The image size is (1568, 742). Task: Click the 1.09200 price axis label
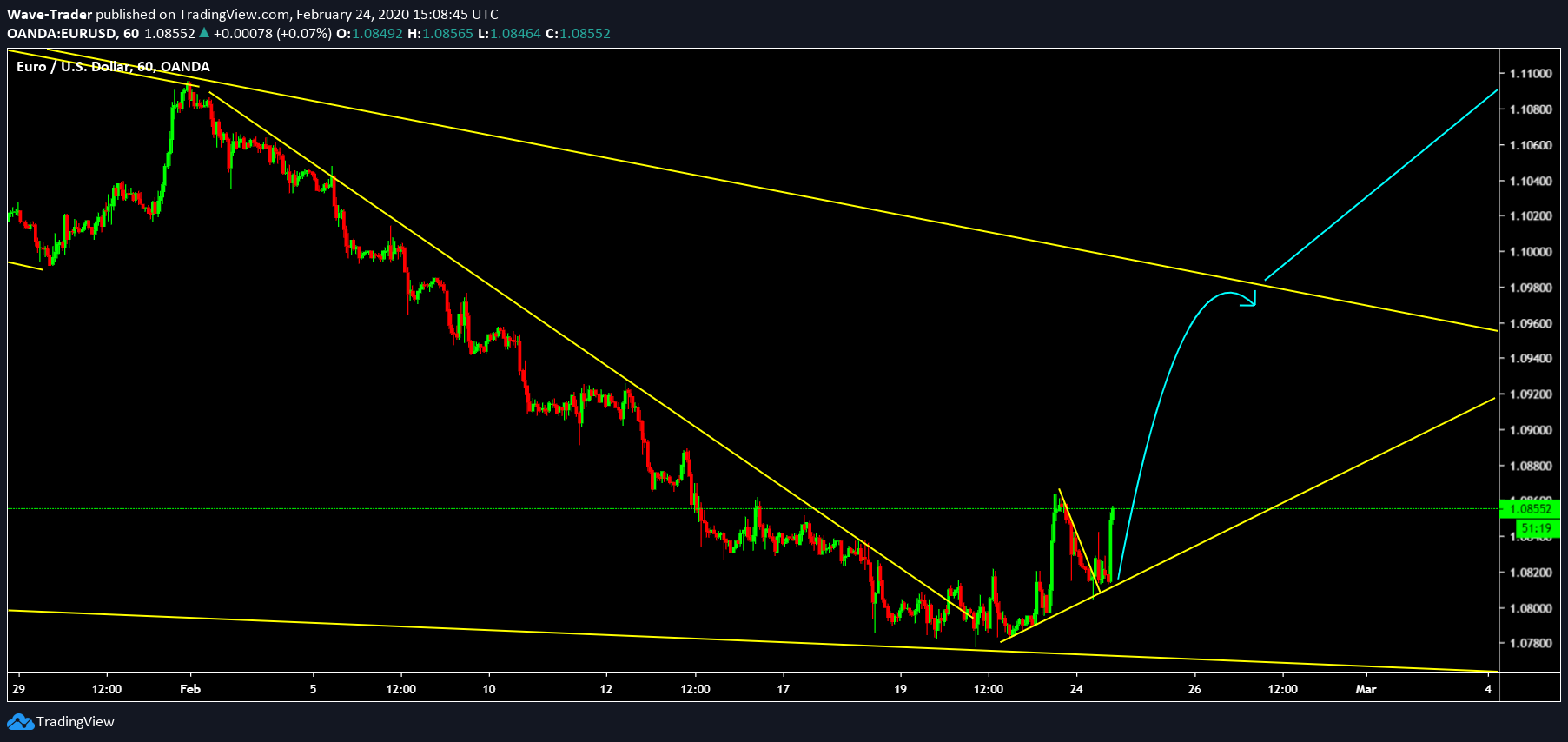pos(1531,394)
